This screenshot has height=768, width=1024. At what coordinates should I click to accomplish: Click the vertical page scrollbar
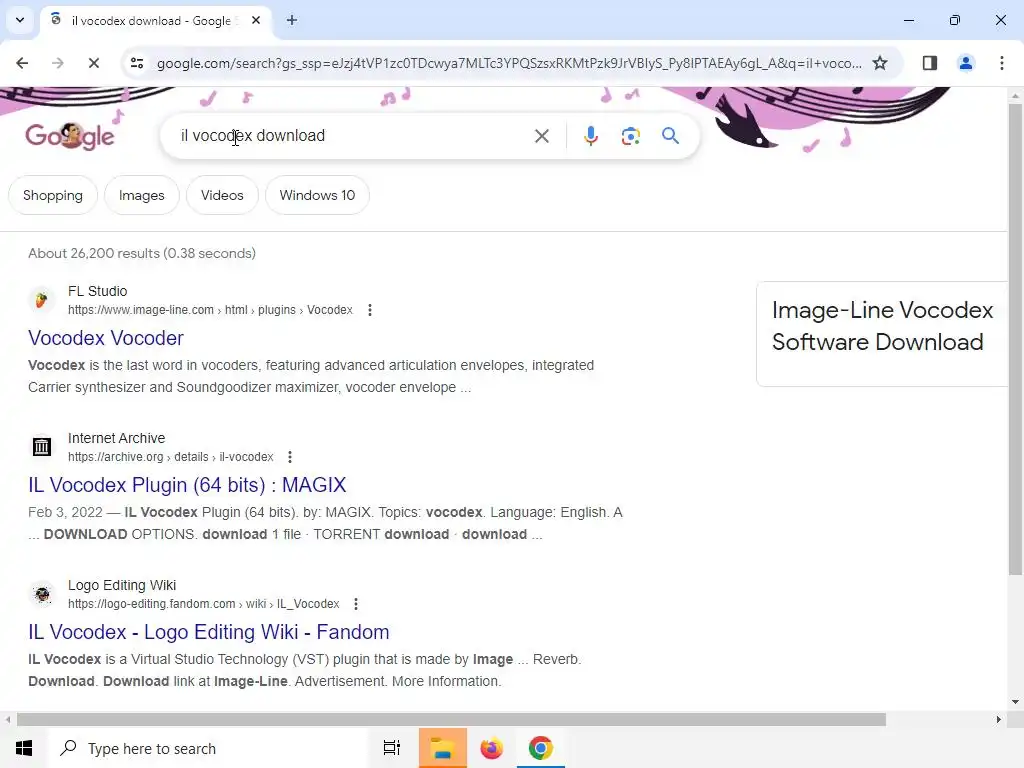tap(1015, 340)
